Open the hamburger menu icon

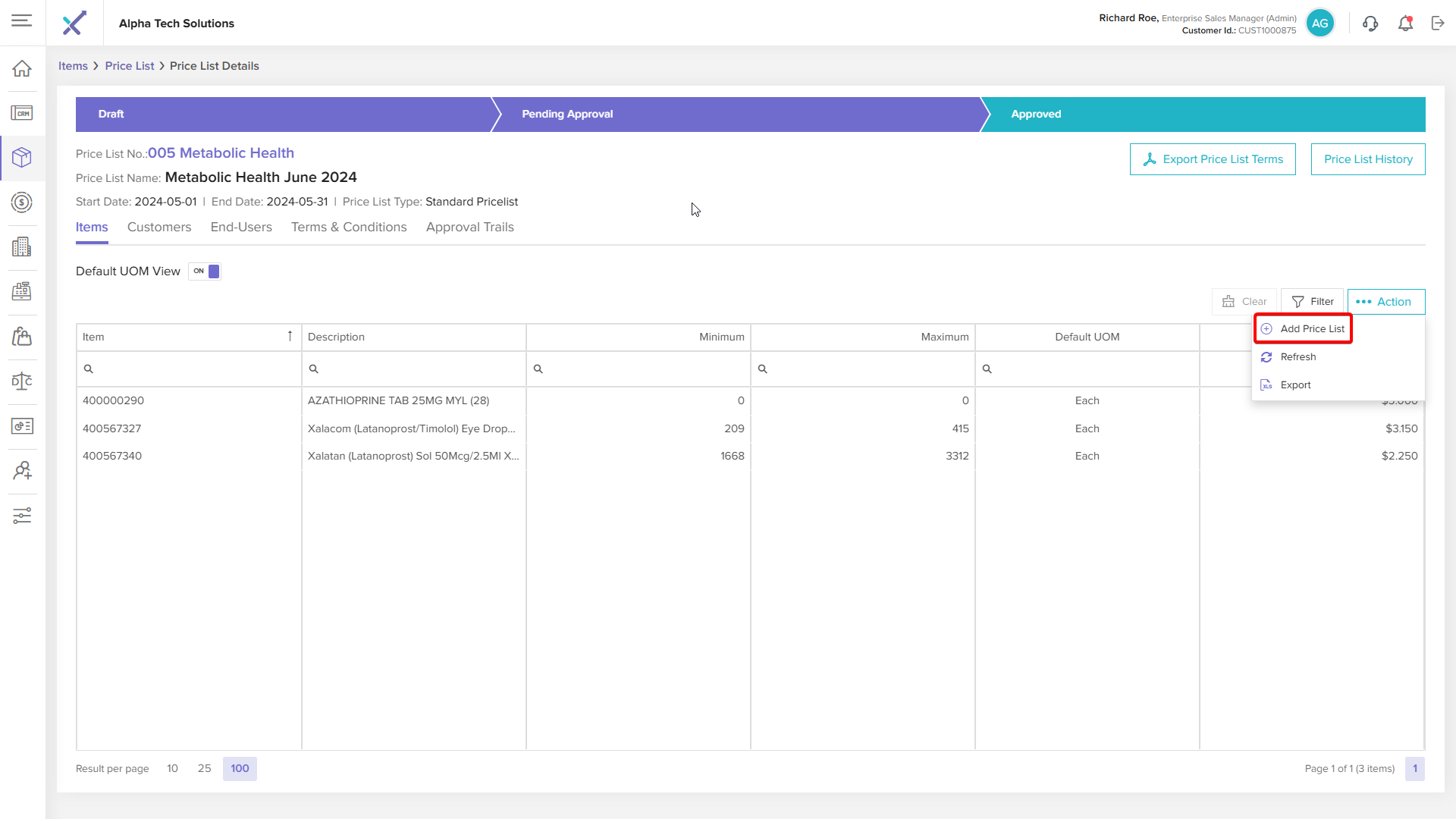tap(22, 21)
